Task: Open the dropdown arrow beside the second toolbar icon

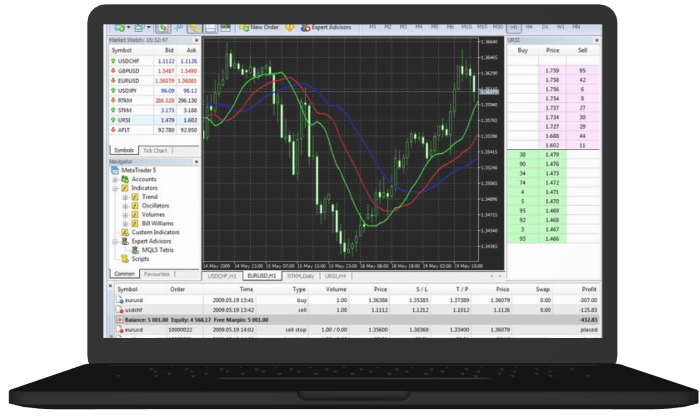Action: pos(149,27)
